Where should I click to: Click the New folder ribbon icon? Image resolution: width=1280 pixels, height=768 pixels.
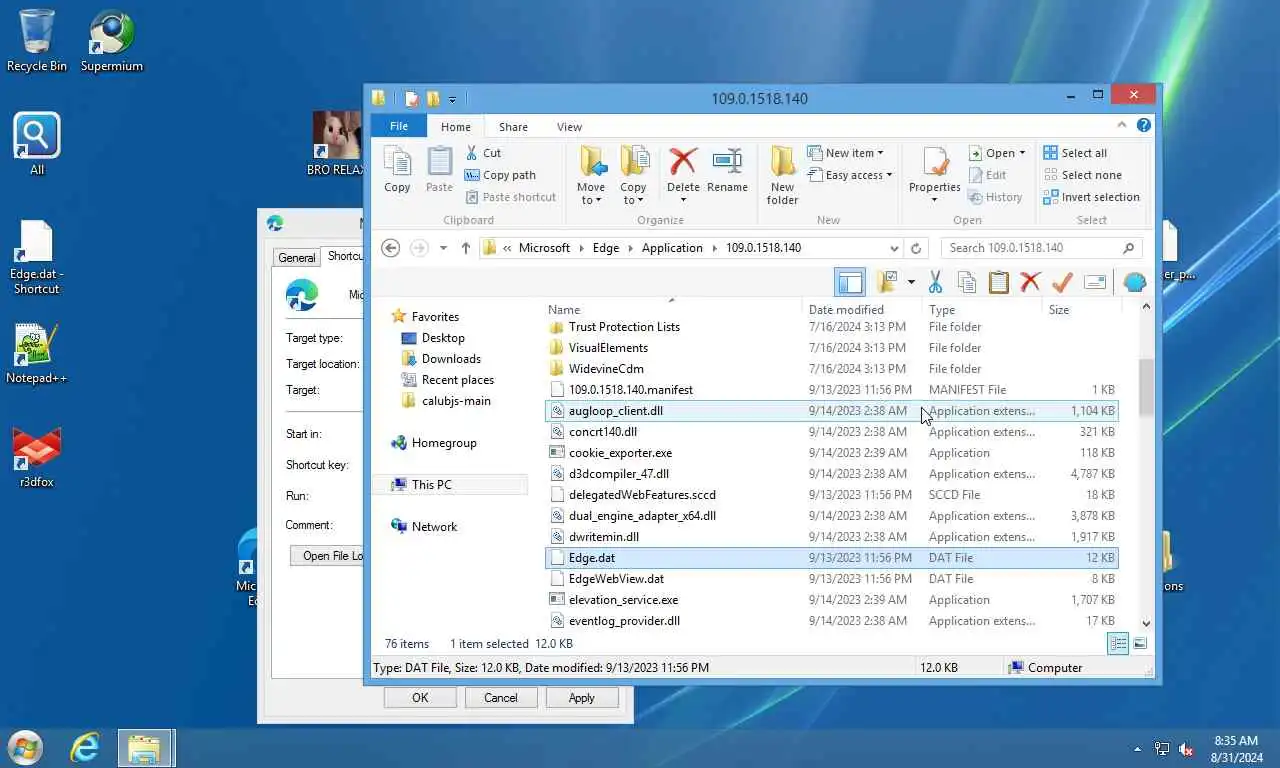point(782,161)
